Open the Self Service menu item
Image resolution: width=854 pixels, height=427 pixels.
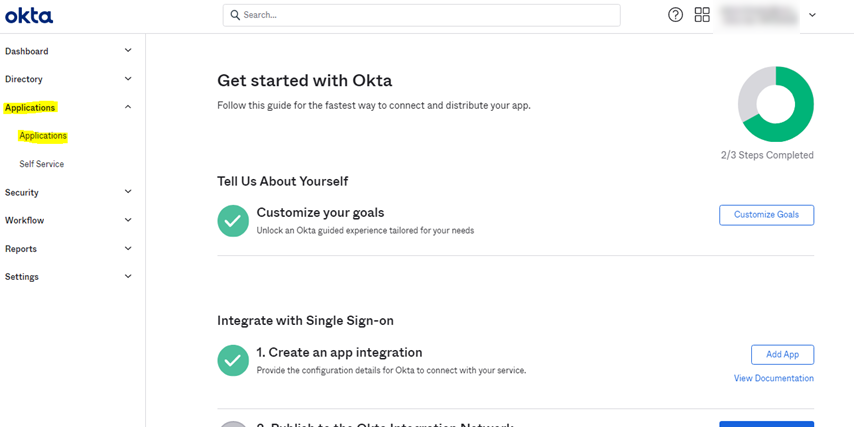coord(41,164)
